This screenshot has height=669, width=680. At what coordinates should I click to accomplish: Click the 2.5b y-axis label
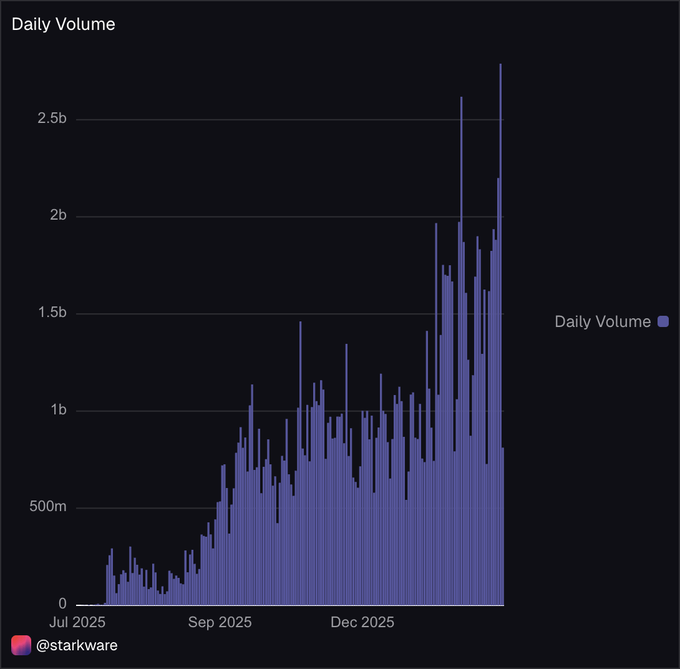(52, 118)
